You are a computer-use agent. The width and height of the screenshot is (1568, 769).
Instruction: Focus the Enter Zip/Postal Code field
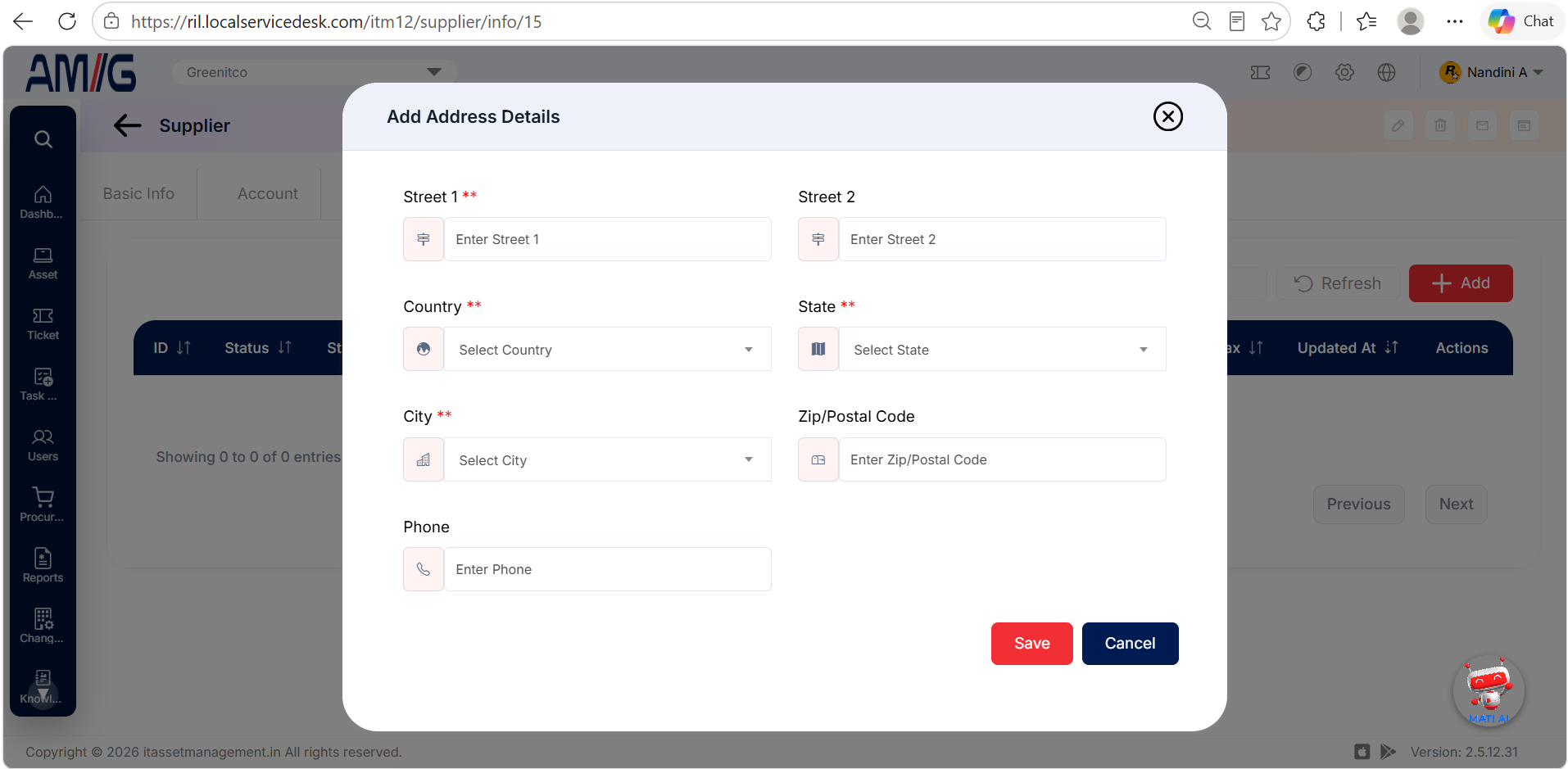(1002, 459)
